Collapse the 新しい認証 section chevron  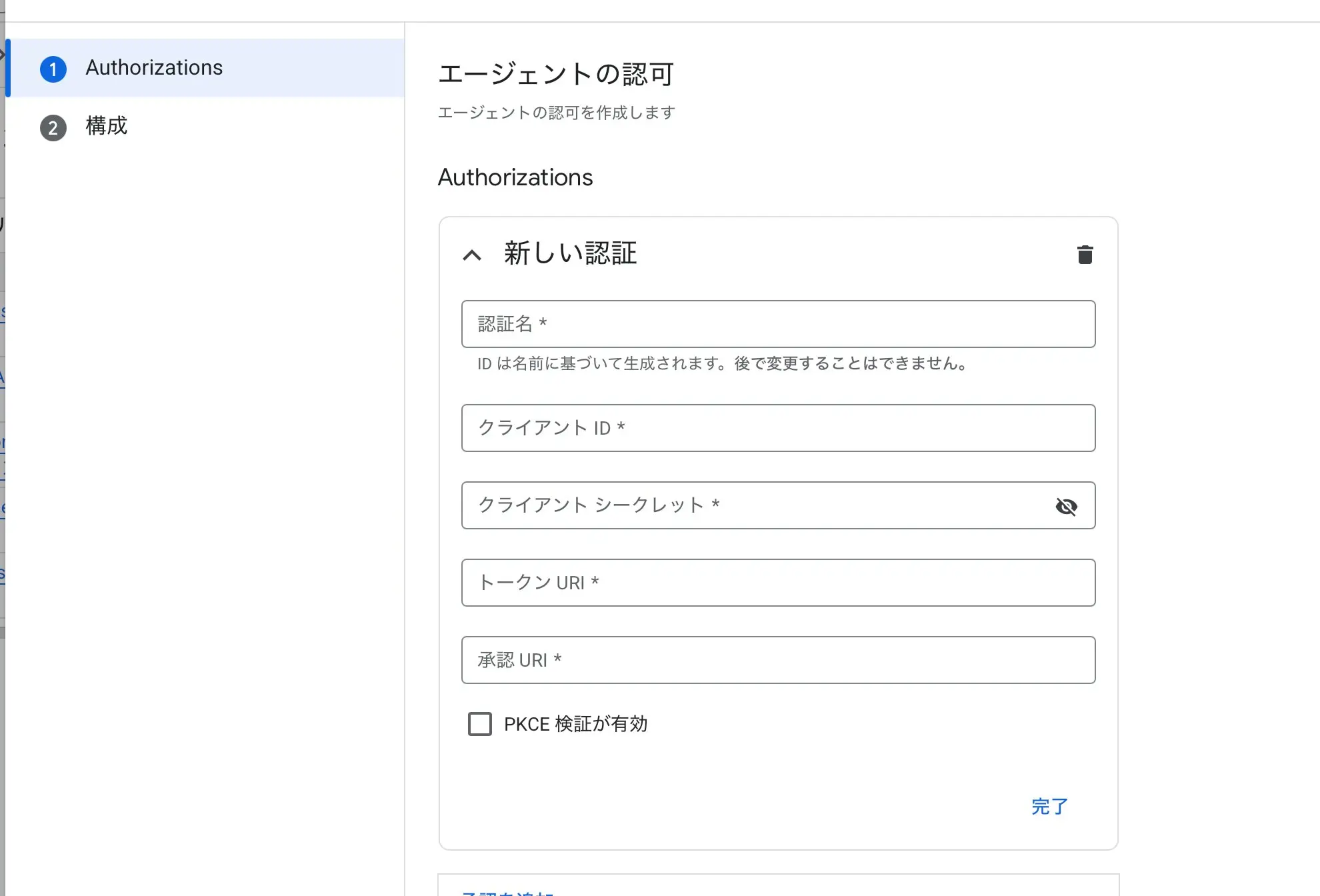472,255
